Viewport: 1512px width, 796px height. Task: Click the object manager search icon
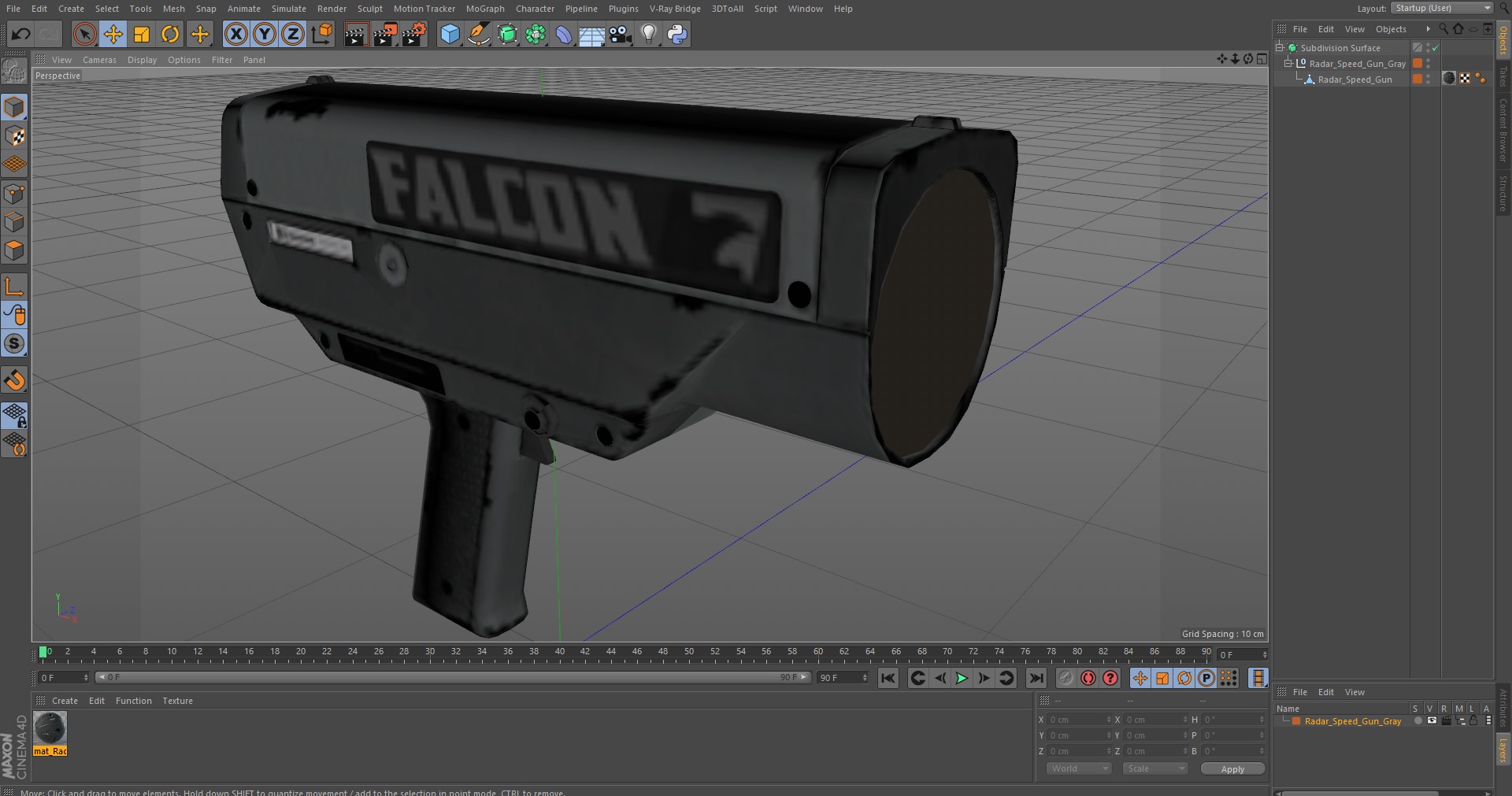click(1443, 28)
